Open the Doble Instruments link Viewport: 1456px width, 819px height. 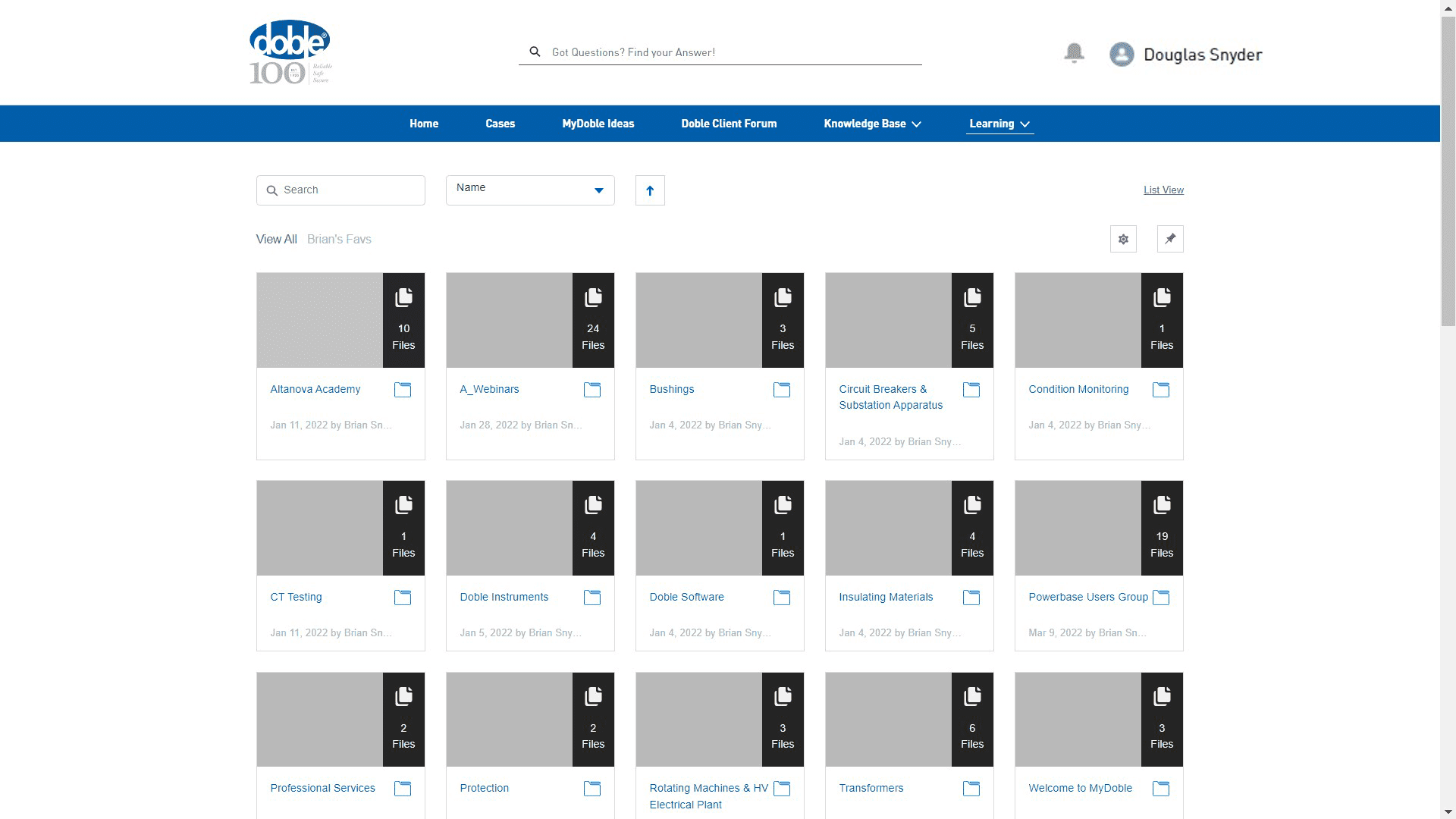pyautogui.click(x=504, y=597)
